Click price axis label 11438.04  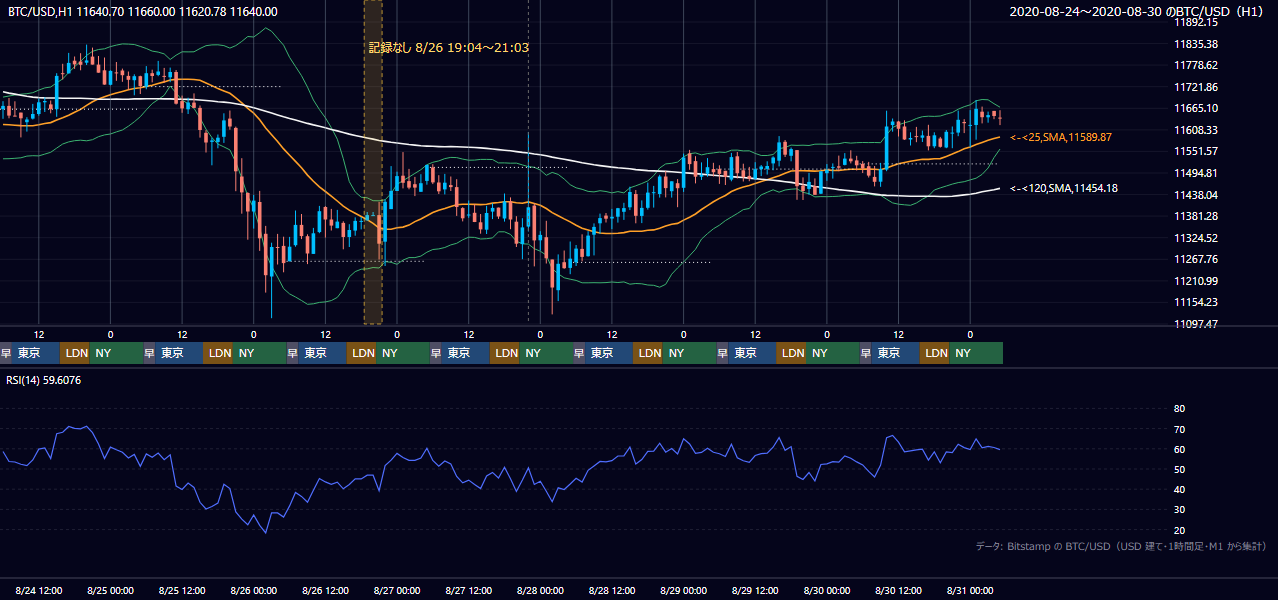click(1195, 195)
